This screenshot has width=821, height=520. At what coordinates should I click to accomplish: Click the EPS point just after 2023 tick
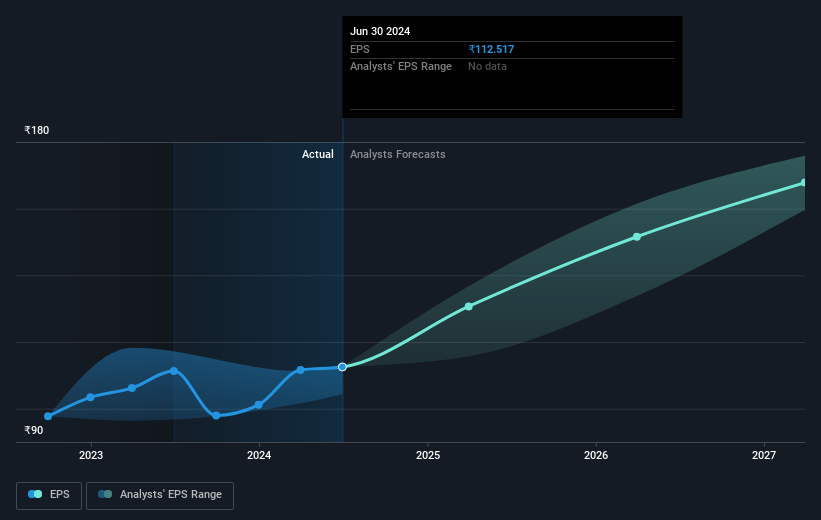click(x=91, y=397)
